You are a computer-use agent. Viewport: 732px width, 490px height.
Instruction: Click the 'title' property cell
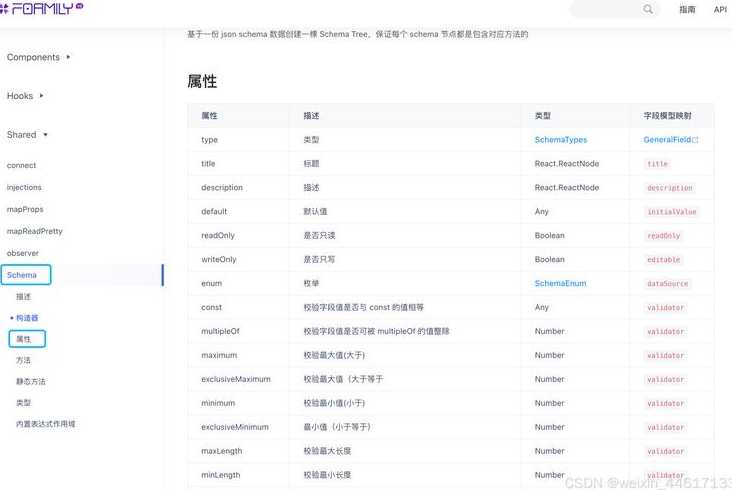point(239,163)
